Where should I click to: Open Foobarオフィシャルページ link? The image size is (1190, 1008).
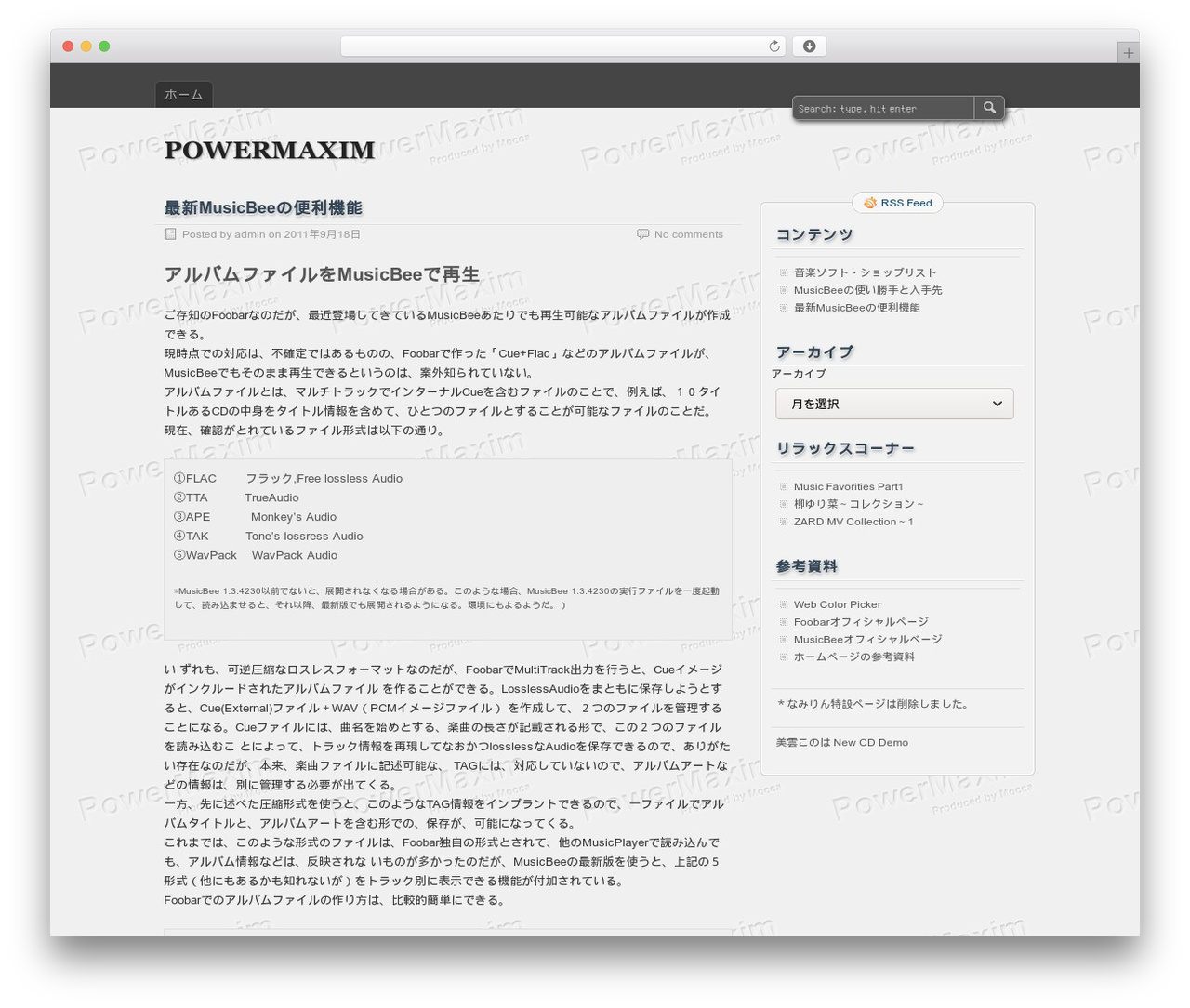pos(861,622)
